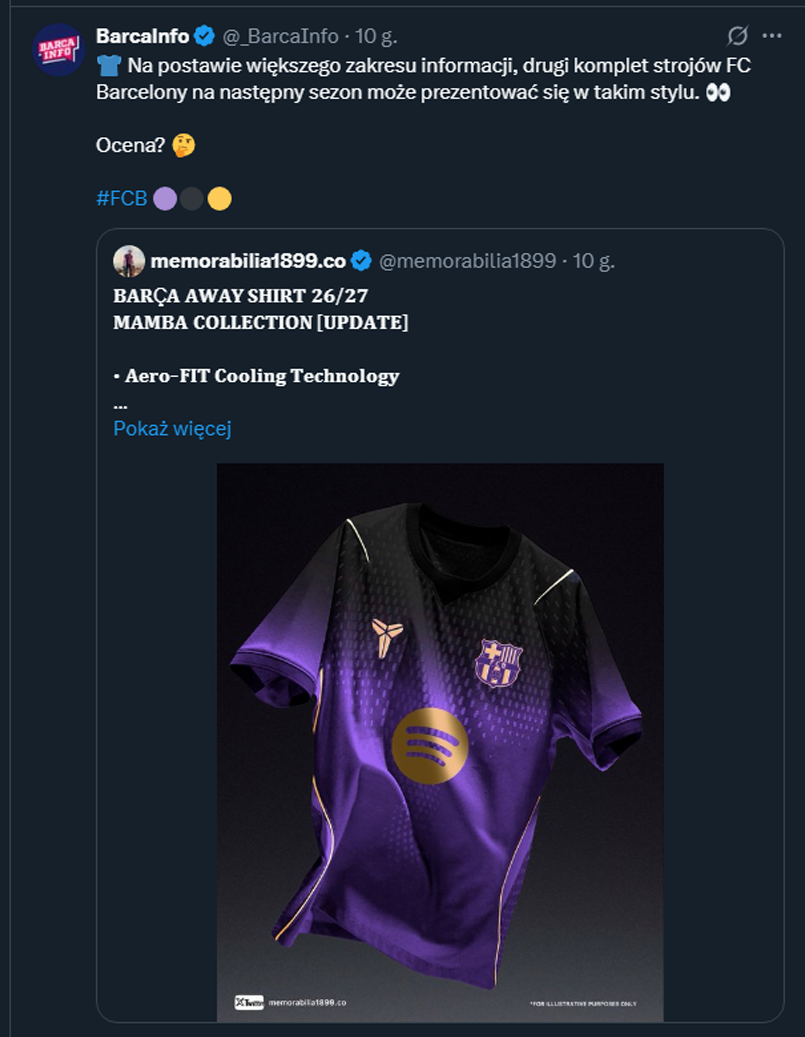805x1037 pixels.
Task: Open the #FCB hashtag
Action: (121, 199)
